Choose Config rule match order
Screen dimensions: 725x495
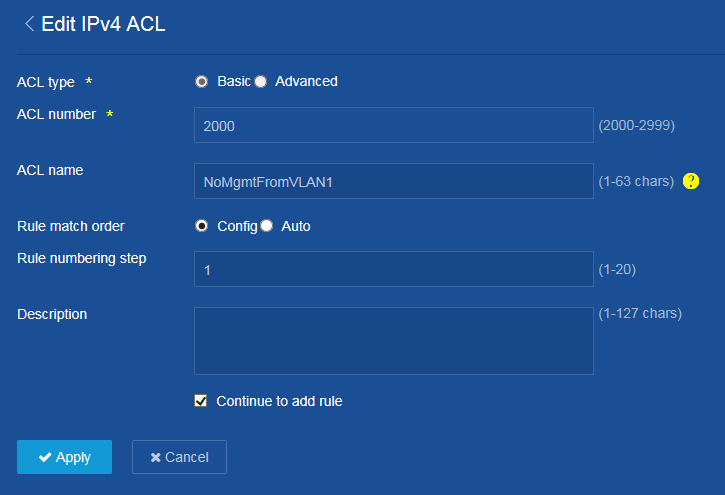coord(201,226)
